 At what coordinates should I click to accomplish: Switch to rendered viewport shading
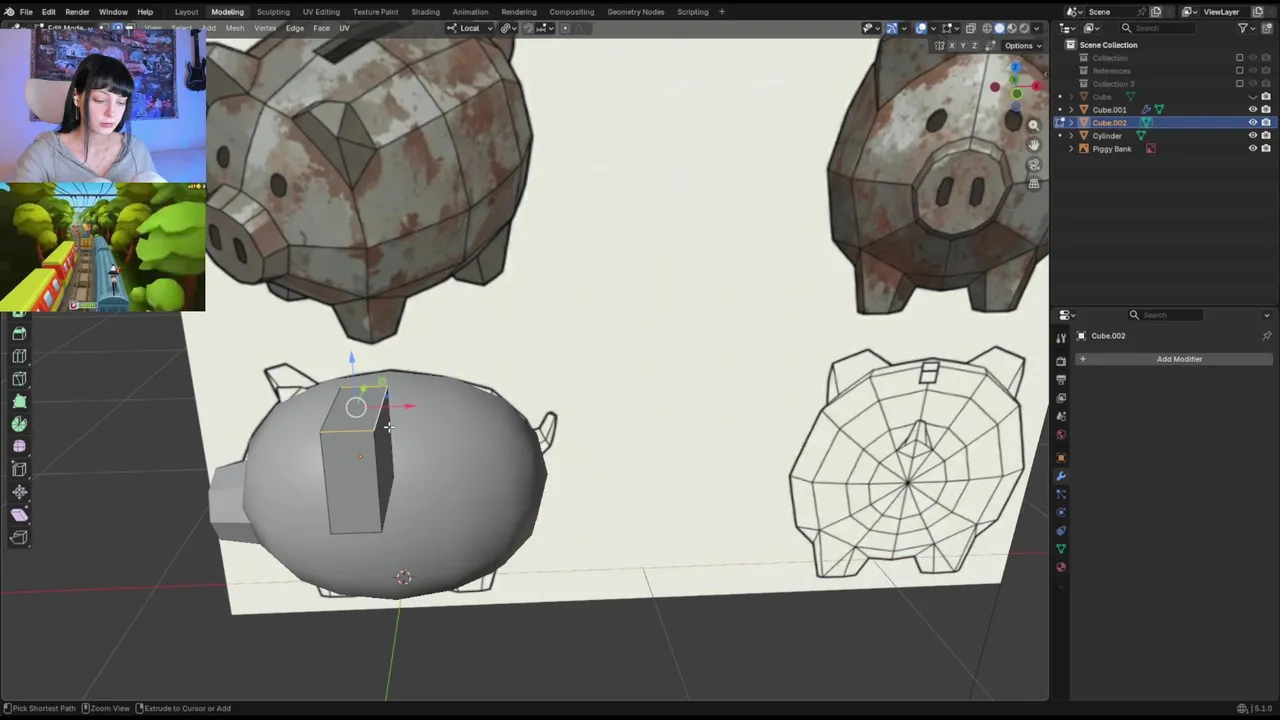1023,28
